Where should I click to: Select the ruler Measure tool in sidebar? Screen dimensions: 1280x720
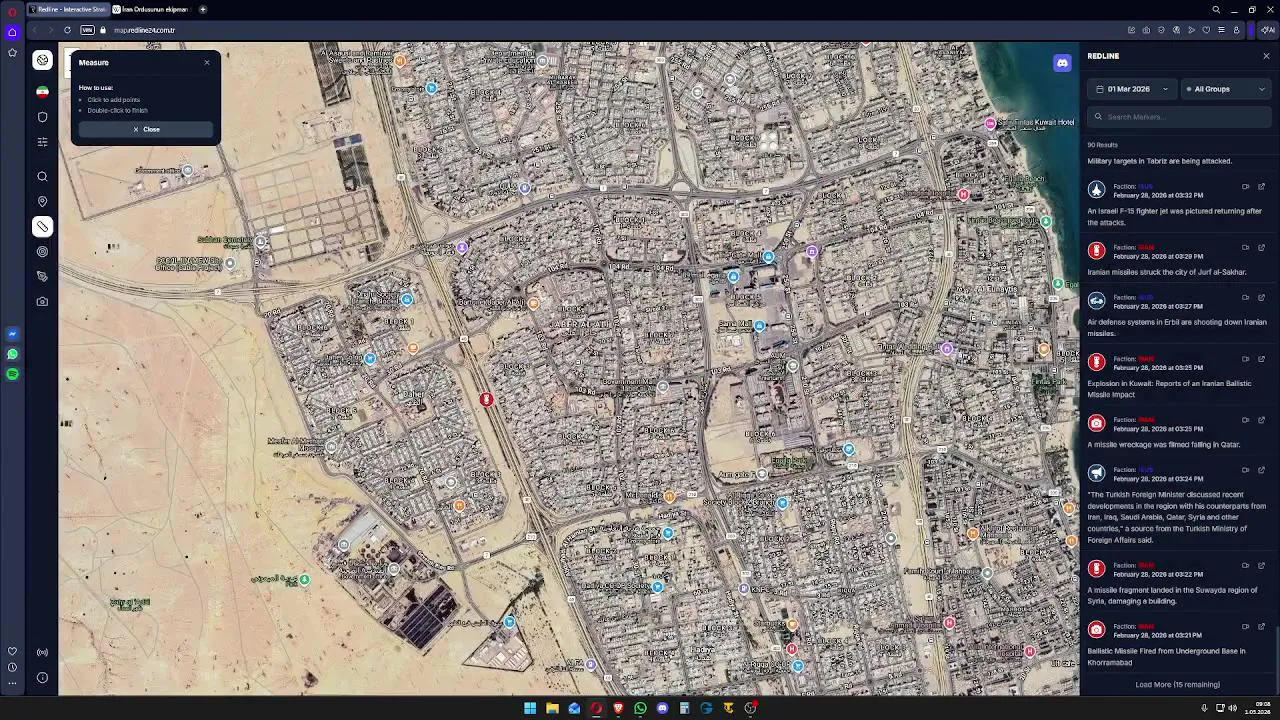click(42, 227)
